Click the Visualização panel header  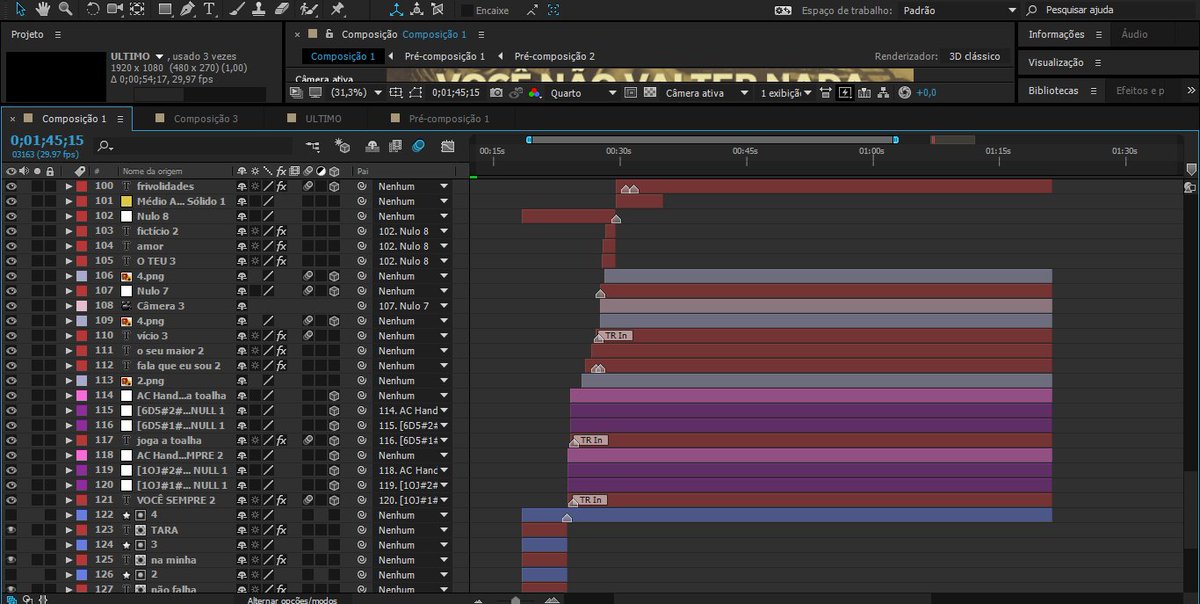(x=1056, y=62)
